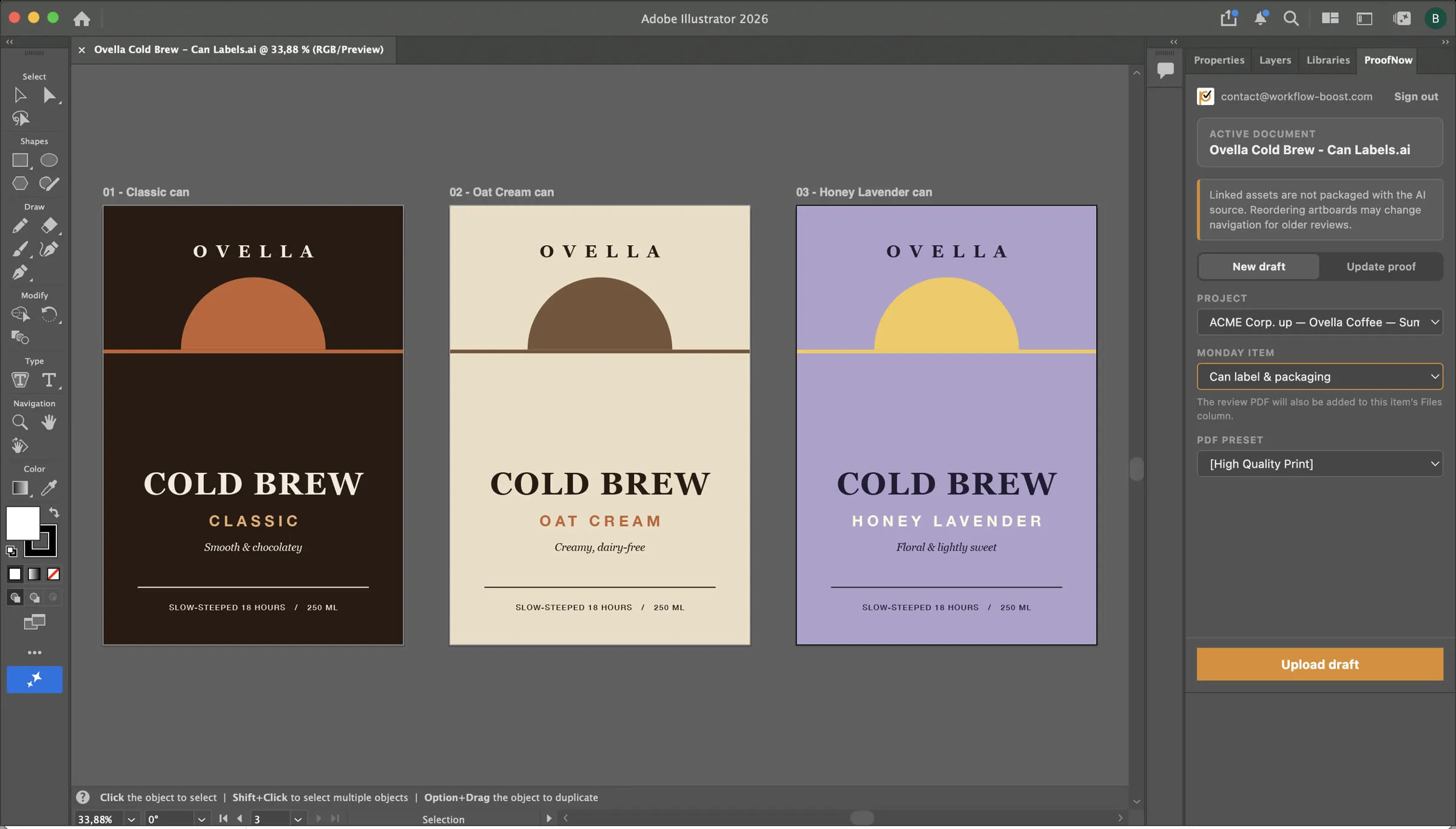Open the comments panel icon
1456x829 pixels.
pos(1165,70)
